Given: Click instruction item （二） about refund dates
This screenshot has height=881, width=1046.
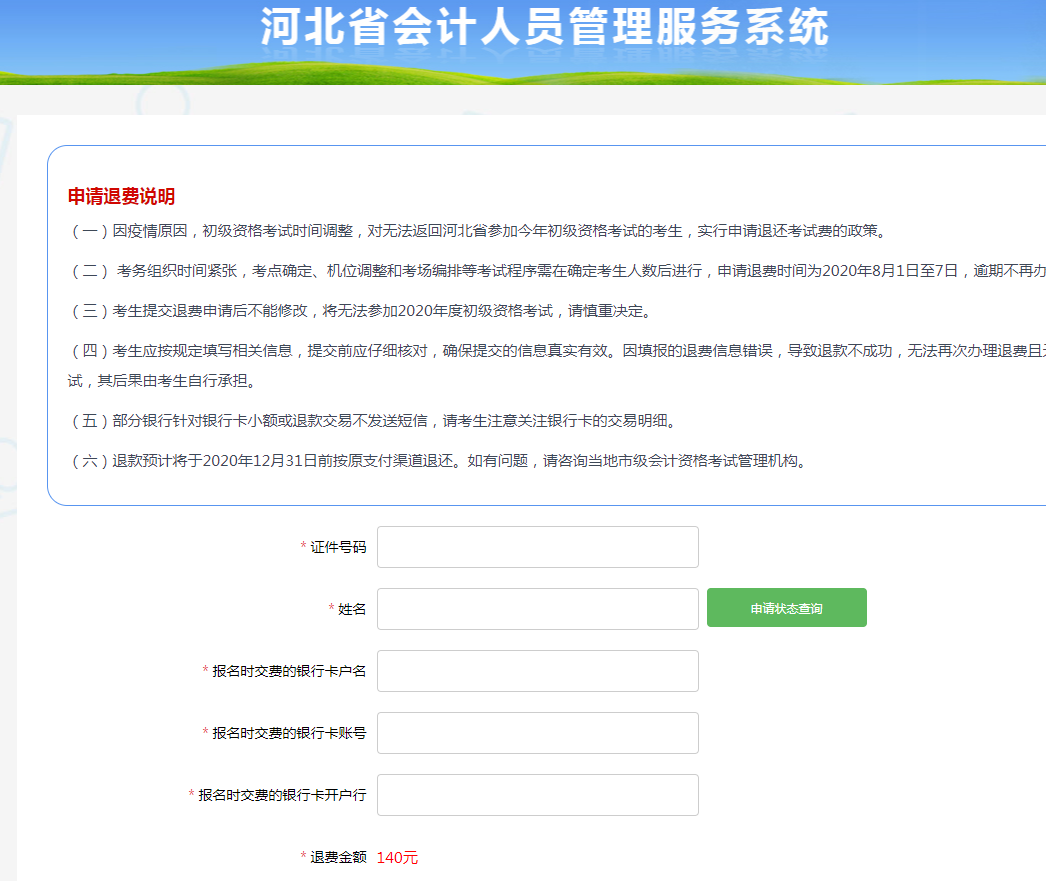Looking at the screenshot, I should [x=450, y=270].
